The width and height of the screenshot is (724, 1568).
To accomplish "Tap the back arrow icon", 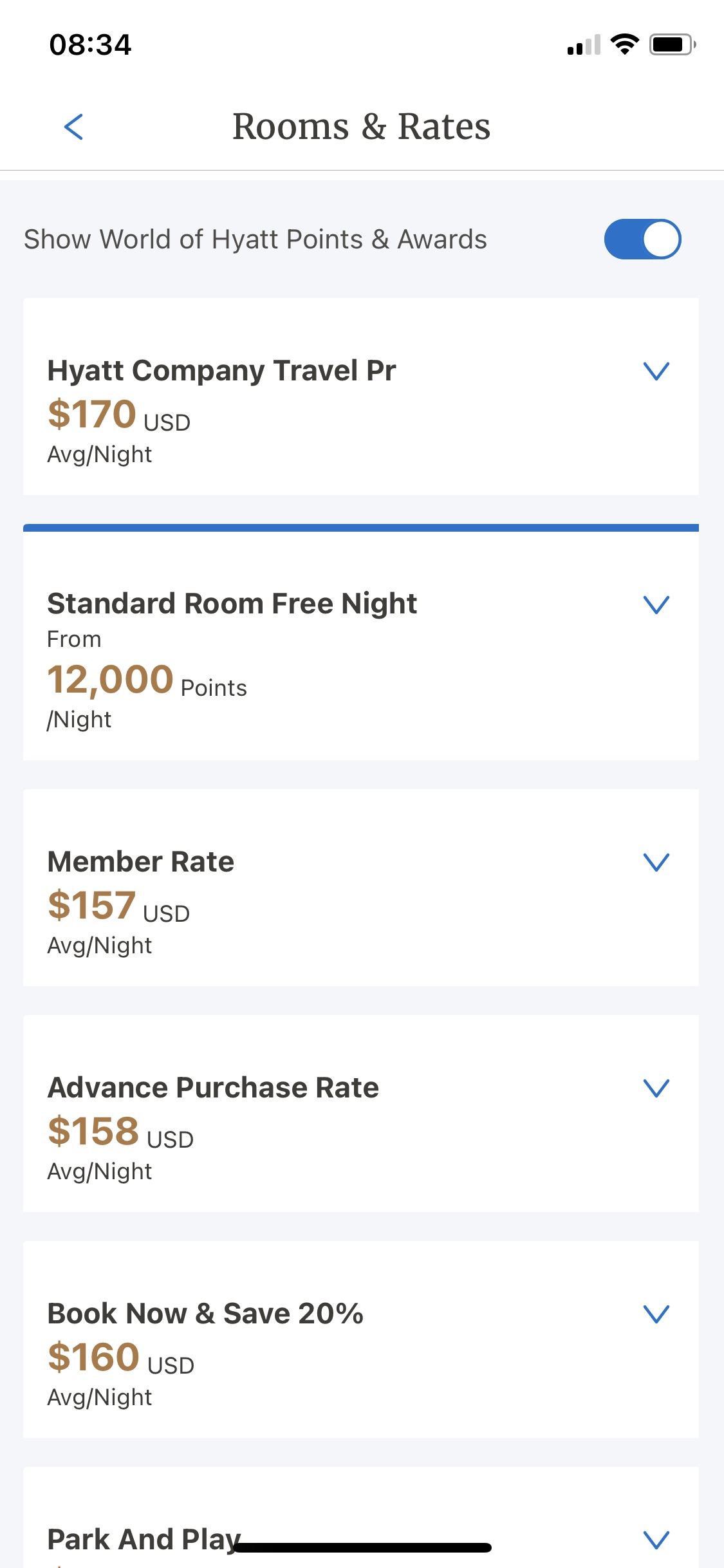I will coord(74,127).
